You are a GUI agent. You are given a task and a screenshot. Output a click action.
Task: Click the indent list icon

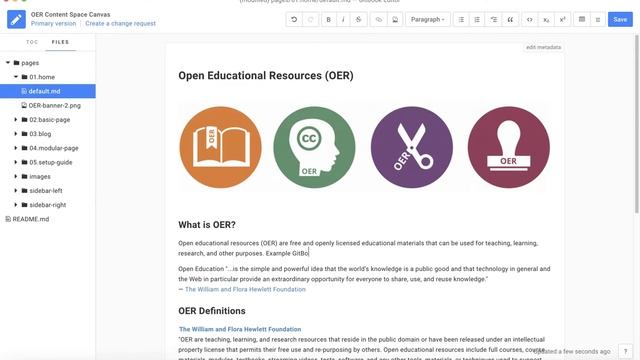493,19
